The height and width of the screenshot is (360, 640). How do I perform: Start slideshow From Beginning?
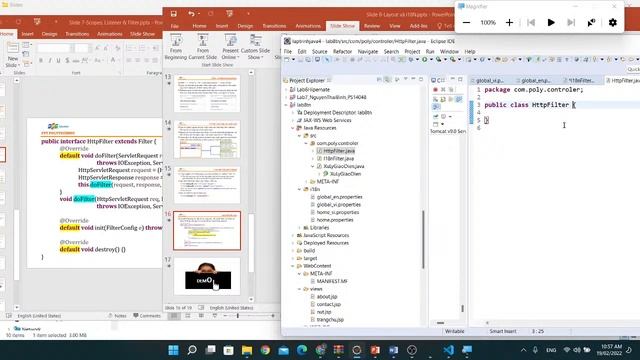click(x=176, y=47)
